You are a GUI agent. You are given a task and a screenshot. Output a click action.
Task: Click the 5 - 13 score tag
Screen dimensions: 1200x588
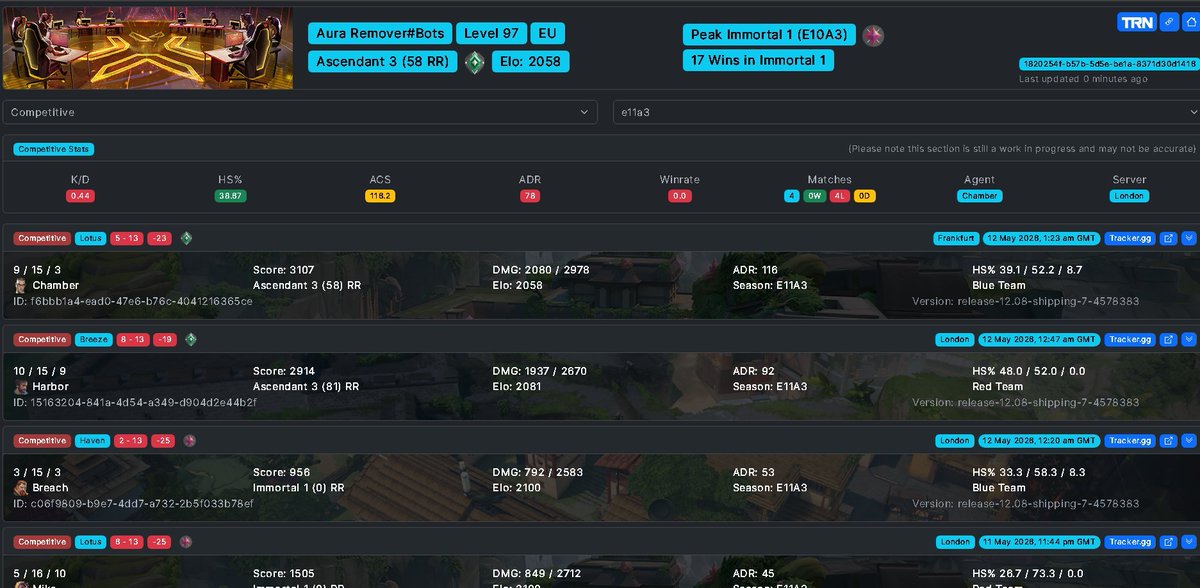[125, 238]
